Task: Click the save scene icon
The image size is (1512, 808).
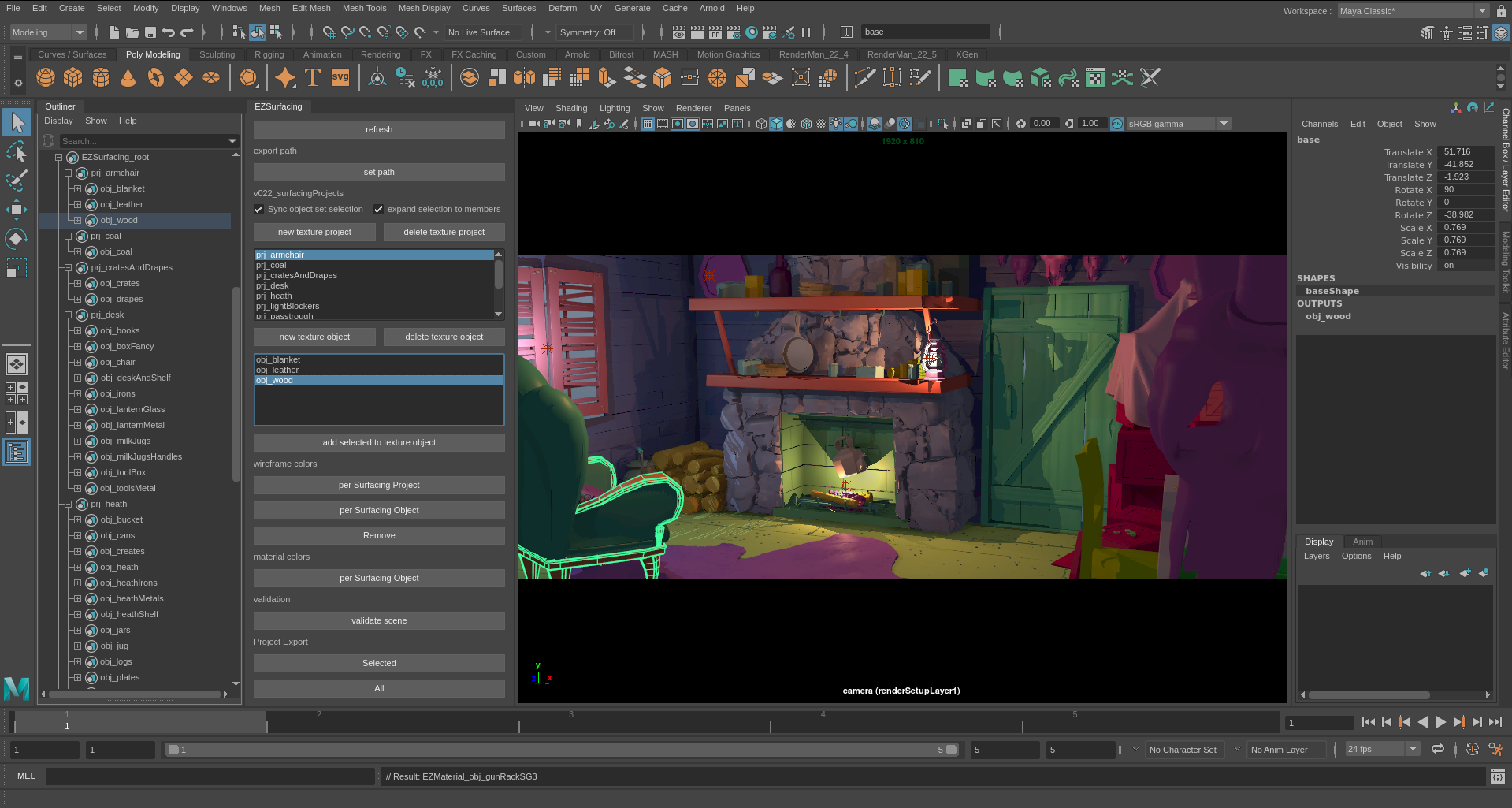Action: (150, 32)
